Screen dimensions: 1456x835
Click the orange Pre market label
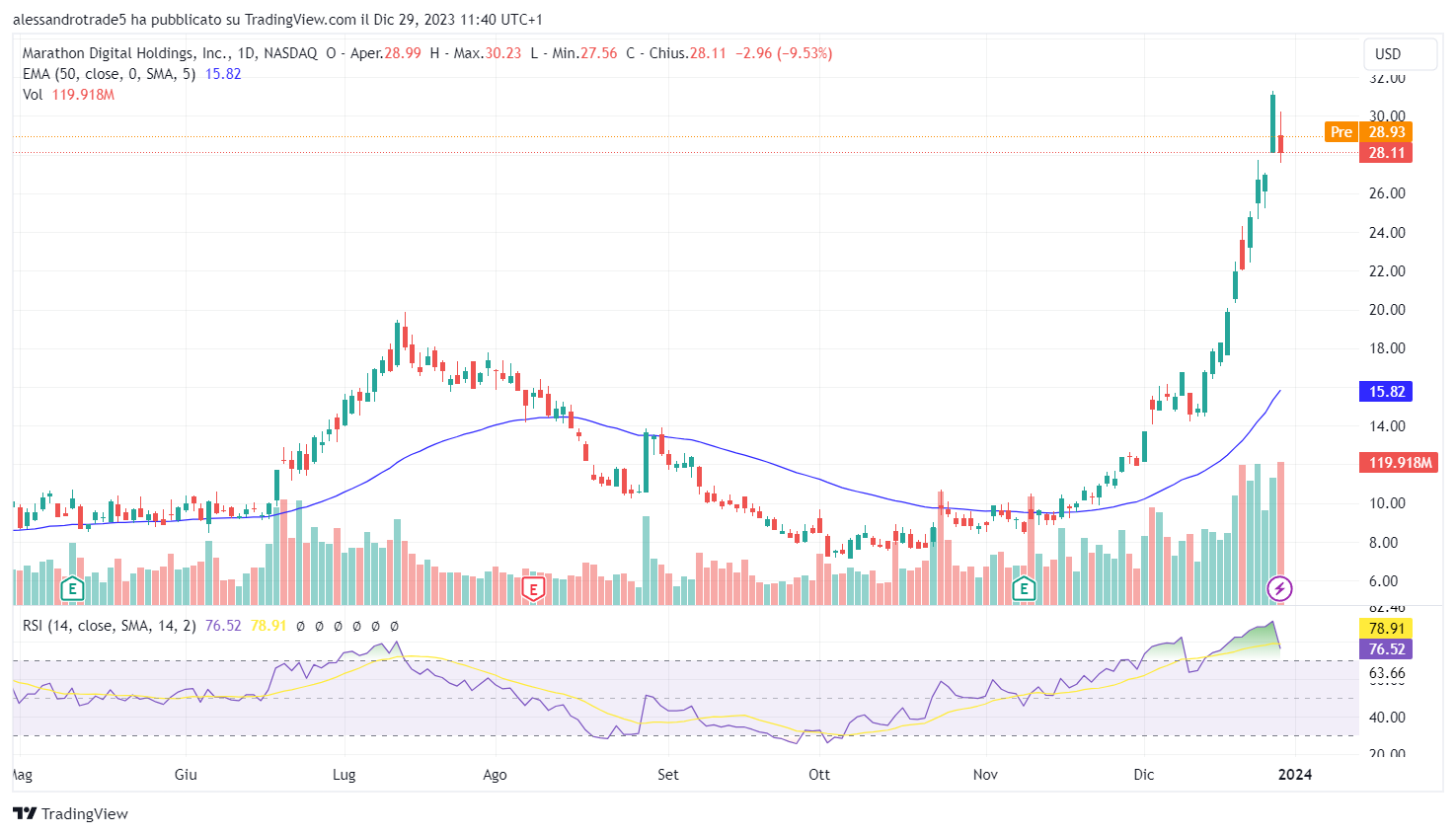click(x=1341, y=132)
